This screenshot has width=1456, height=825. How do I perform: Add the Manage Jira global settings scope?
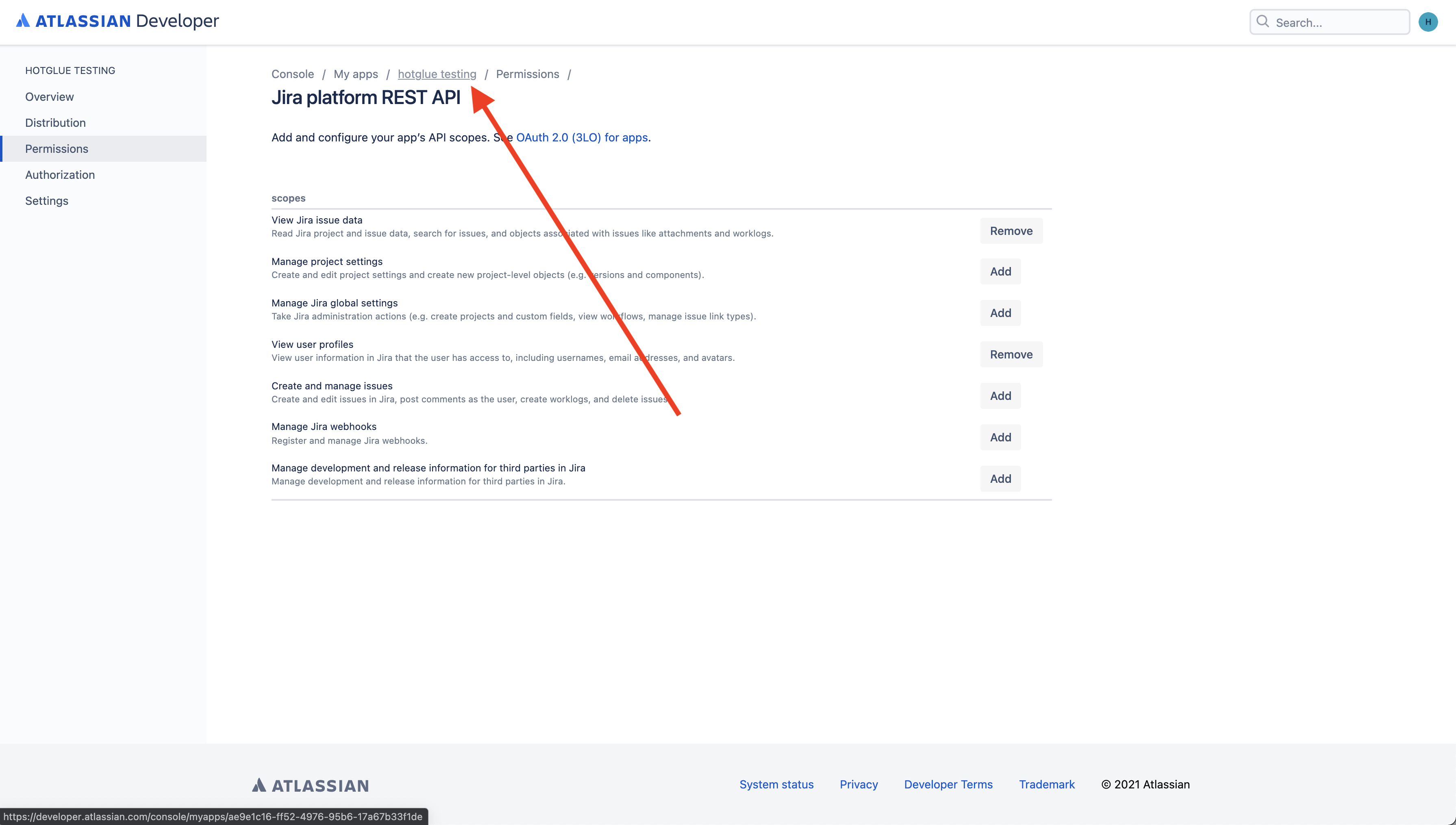tap(1000, 313)
